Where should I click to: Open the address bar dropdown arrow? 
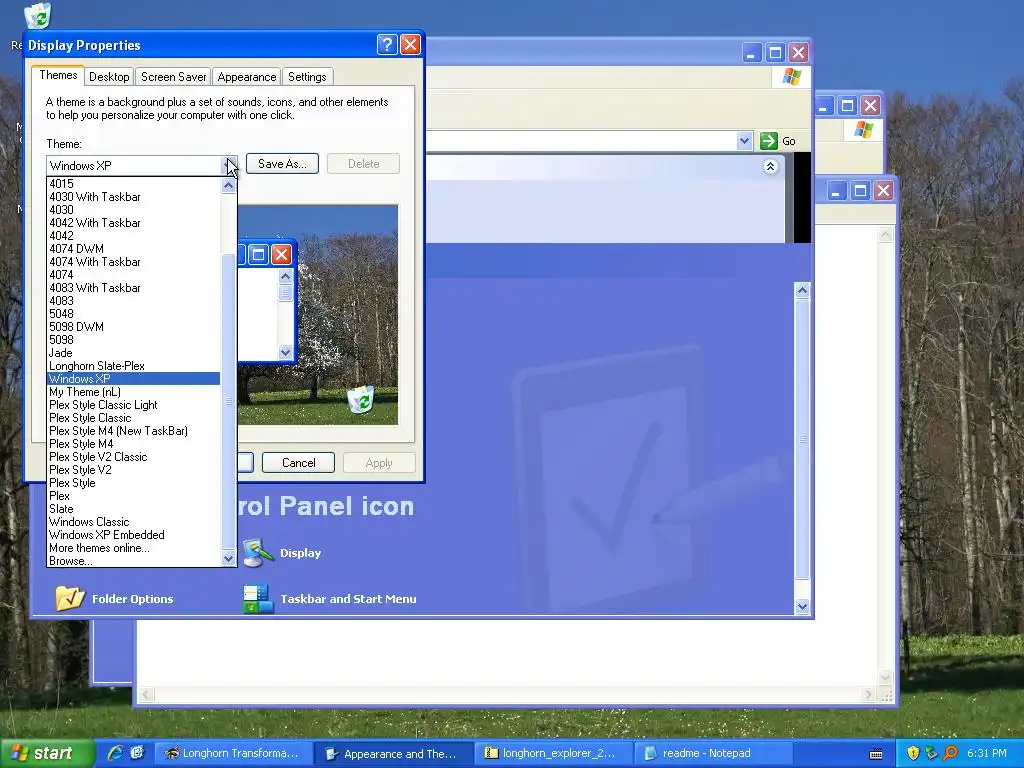tap(744, 140)
